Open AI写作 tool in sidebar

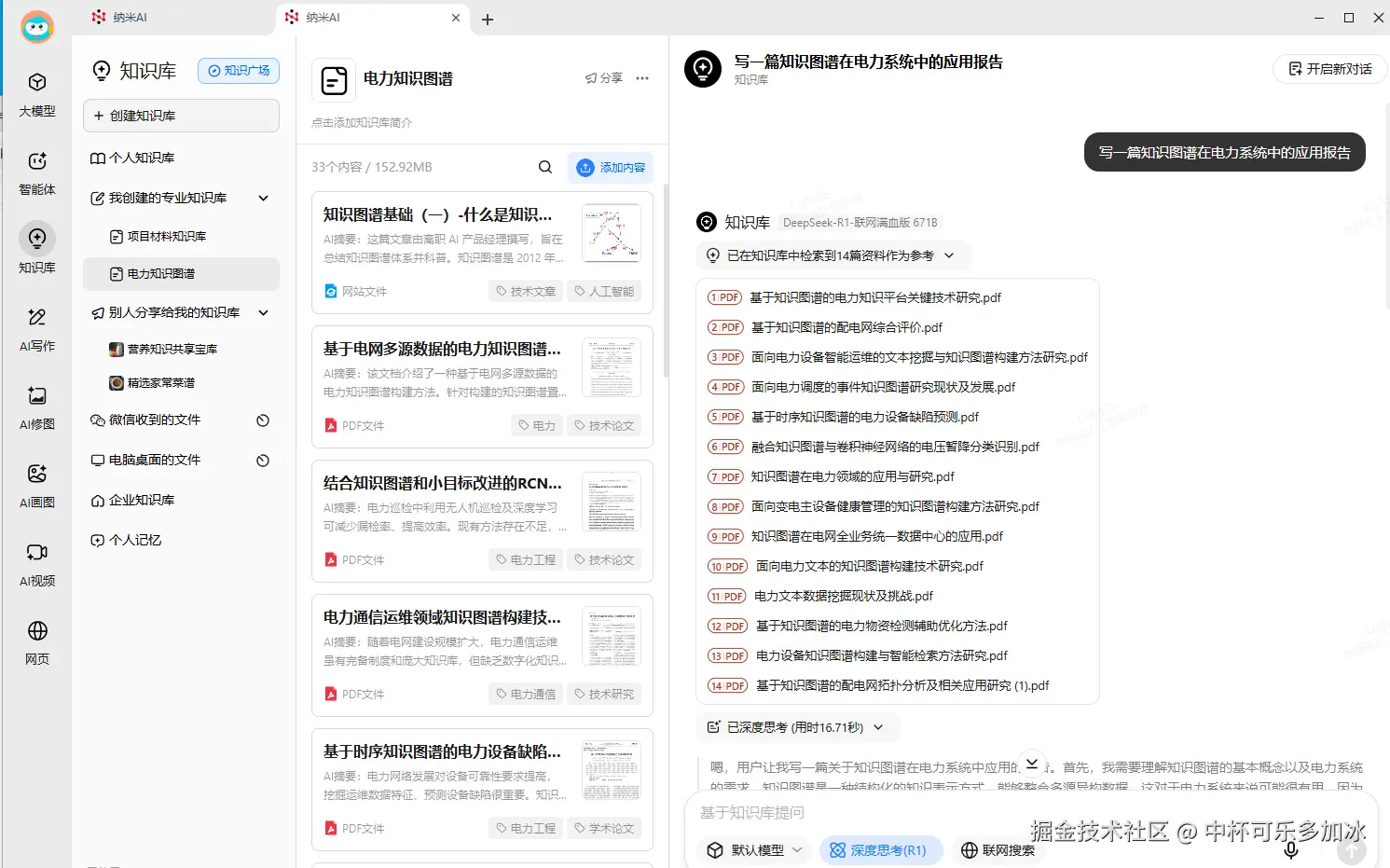pos(37,330)
